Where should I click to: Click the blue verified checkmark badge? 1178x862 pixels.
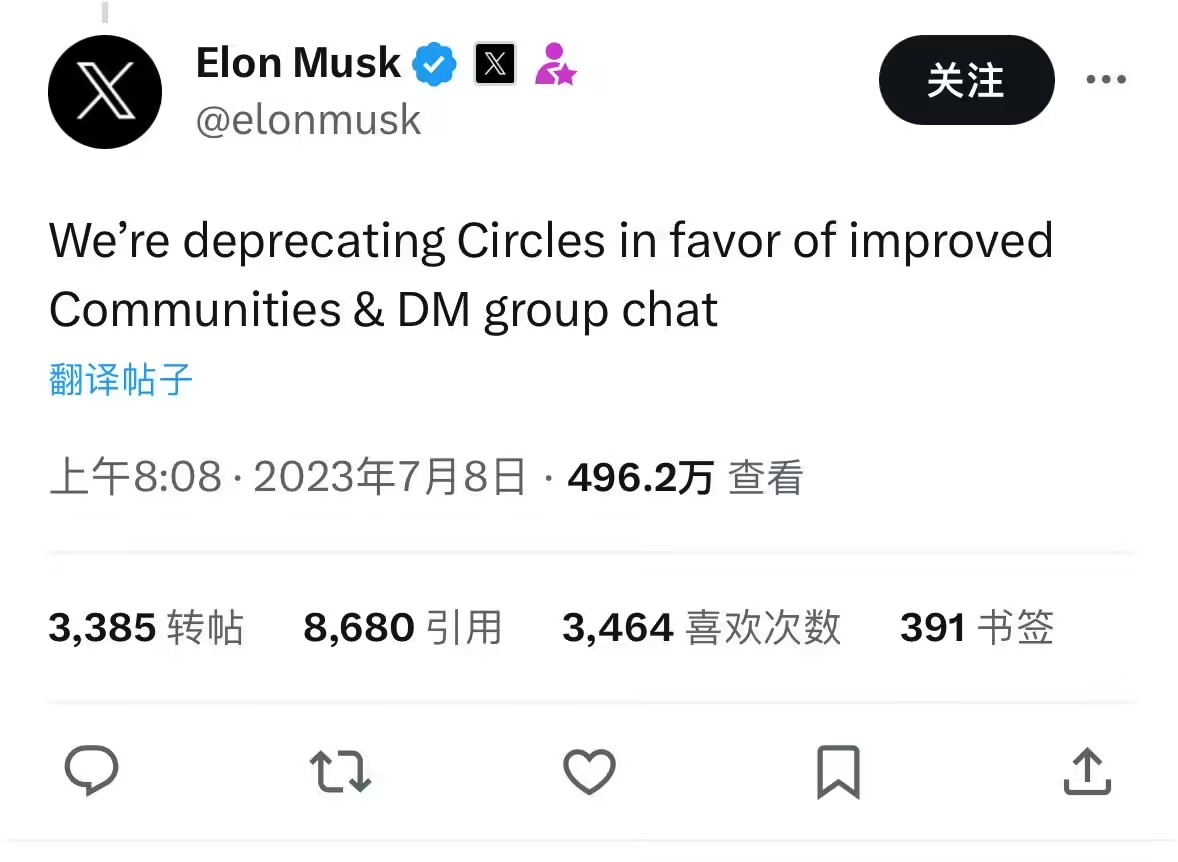(435, 65)
